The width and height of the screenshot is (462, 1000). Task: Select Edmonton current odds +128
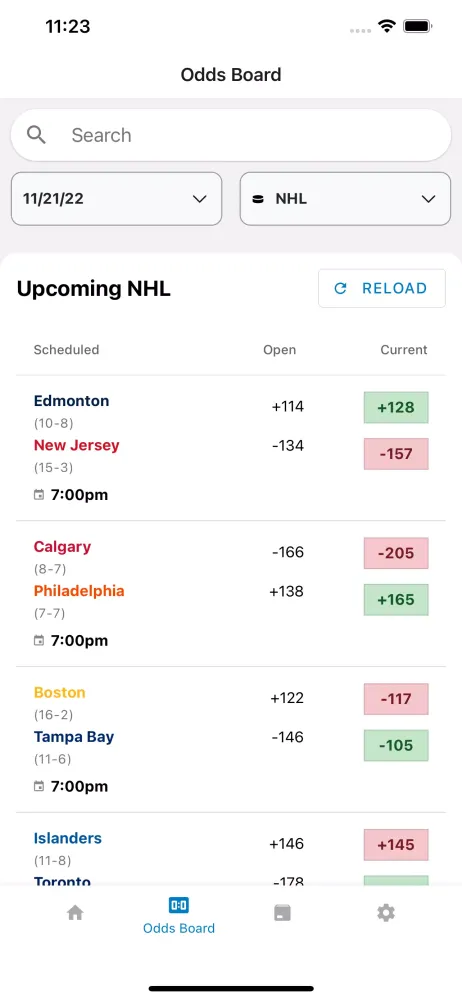(396, 408)
